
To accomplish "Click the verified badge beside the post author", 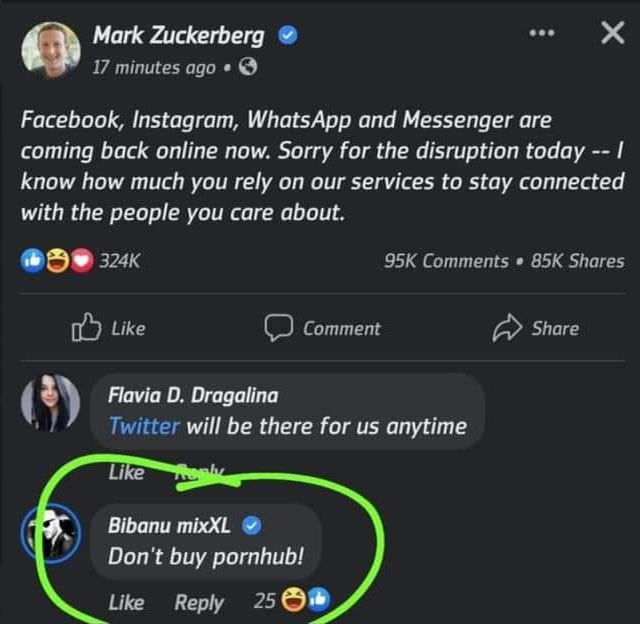I will 287,36.
